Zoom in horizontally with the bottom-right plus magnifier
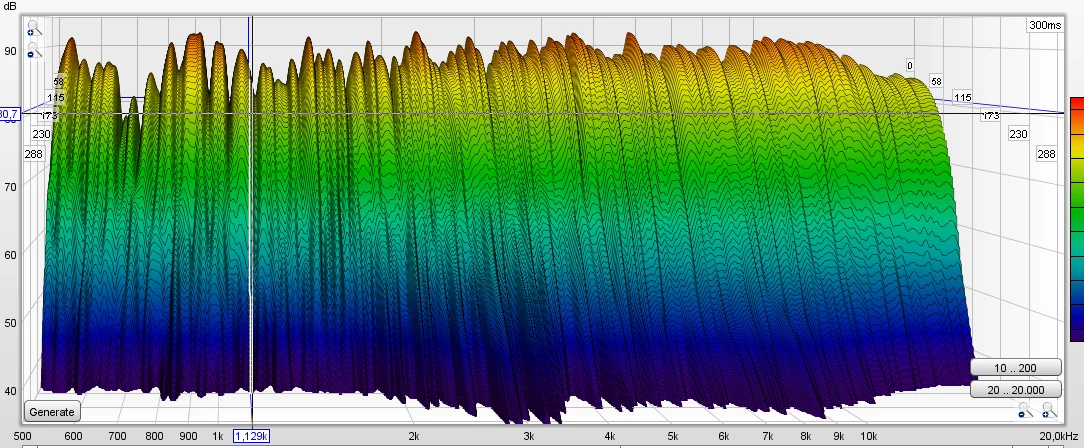This screenshot has height=448, width=1084. (x=1049, y=411)
